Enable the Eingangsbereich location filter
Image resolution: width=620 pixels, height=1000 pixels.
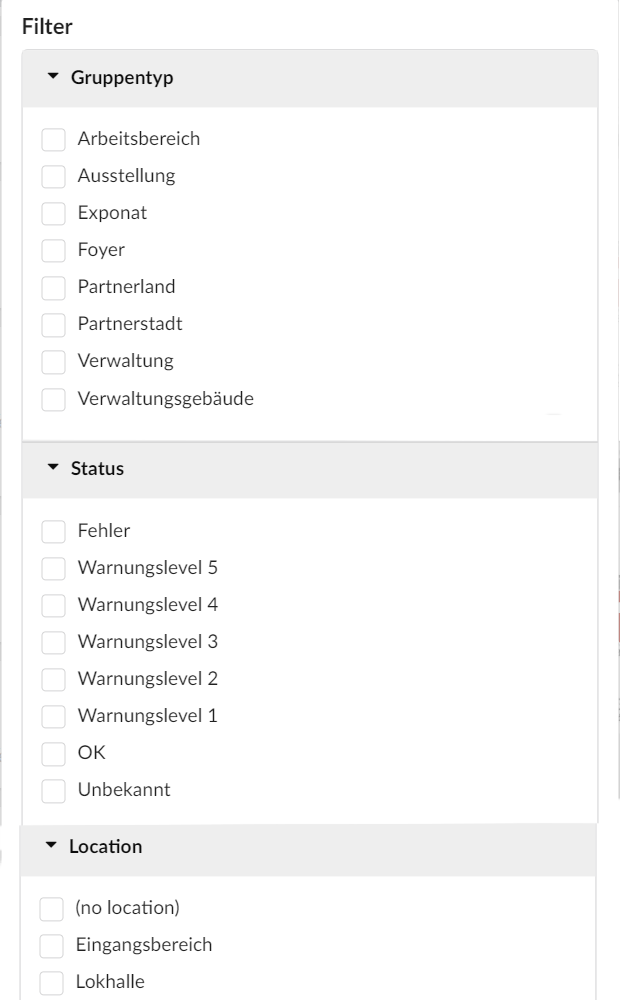click(x=53, y=944)
